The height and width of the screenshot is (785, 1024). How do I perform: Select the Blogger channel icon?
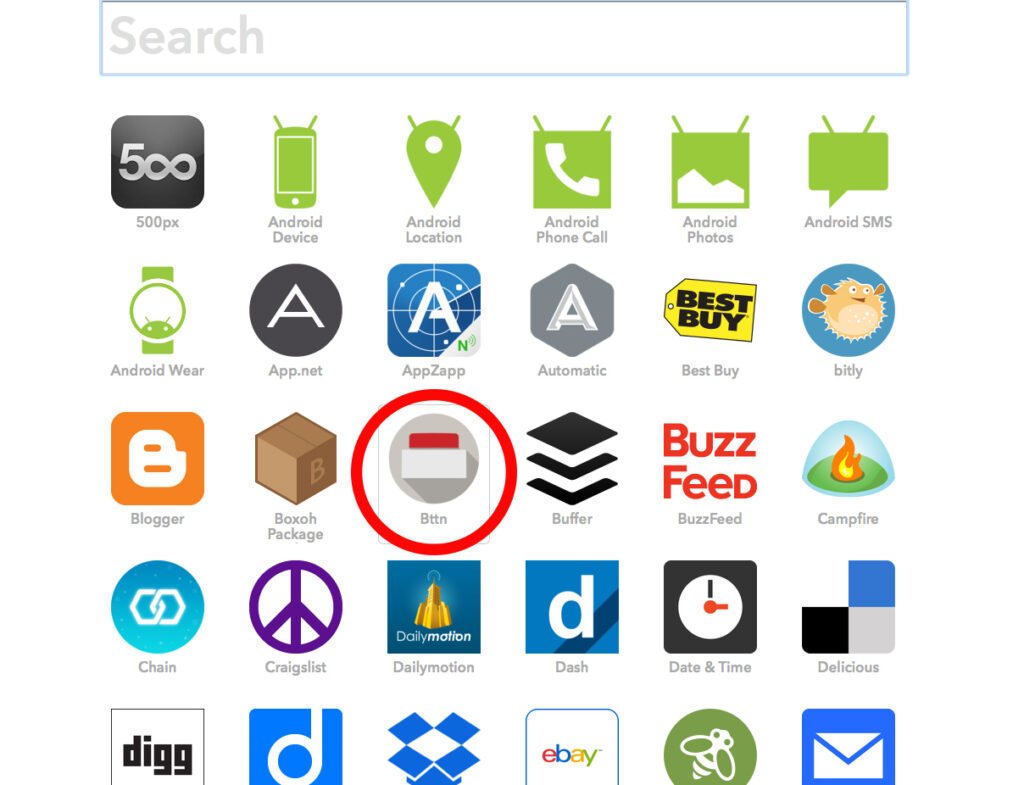(x=157, y=458)
